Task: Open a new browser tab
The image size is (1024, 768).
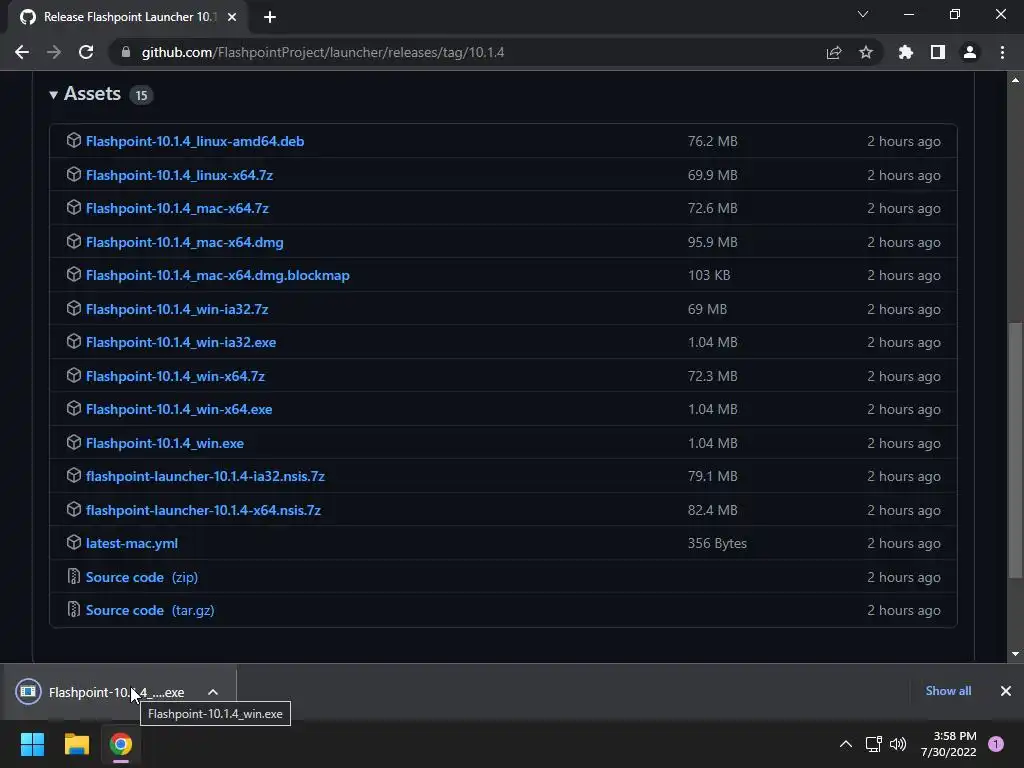Action: pyautogui.click(x=270, y=17)
